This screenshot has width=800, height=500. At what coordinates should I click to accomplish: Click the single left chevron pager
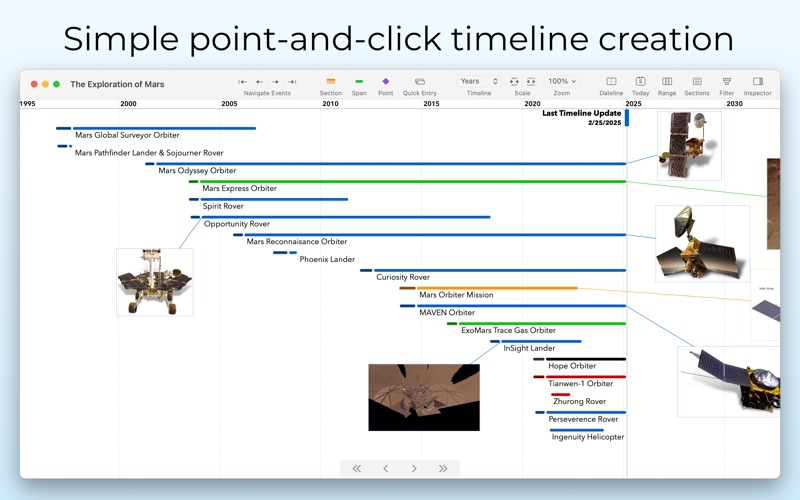(x=386, y=468)
